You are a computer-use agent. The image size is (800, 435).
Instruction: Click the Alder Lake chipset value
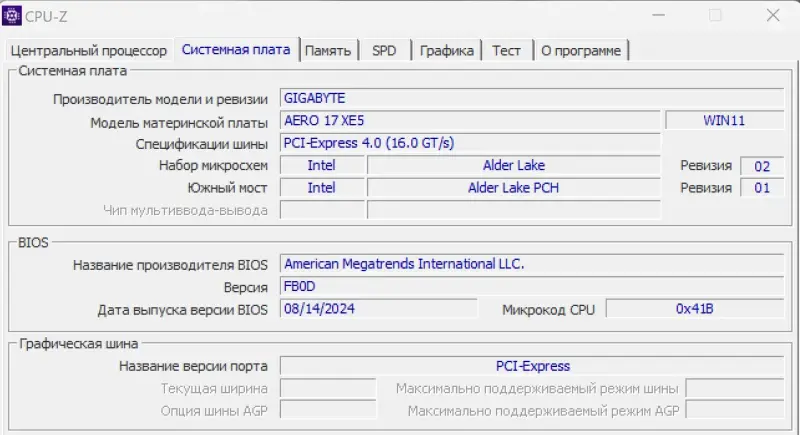click(514, 165)
